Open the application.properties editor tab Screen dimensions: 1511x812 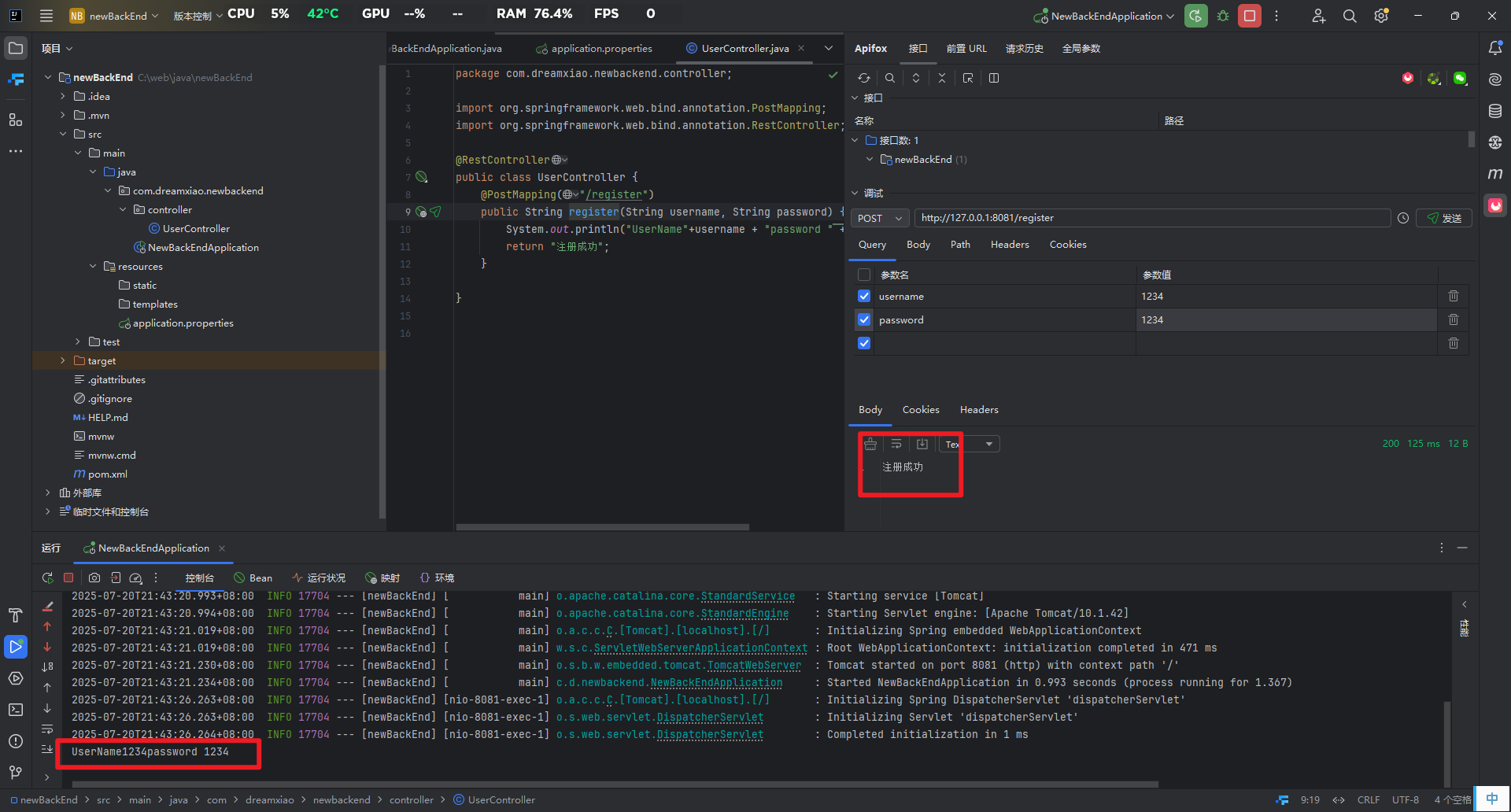601,48
